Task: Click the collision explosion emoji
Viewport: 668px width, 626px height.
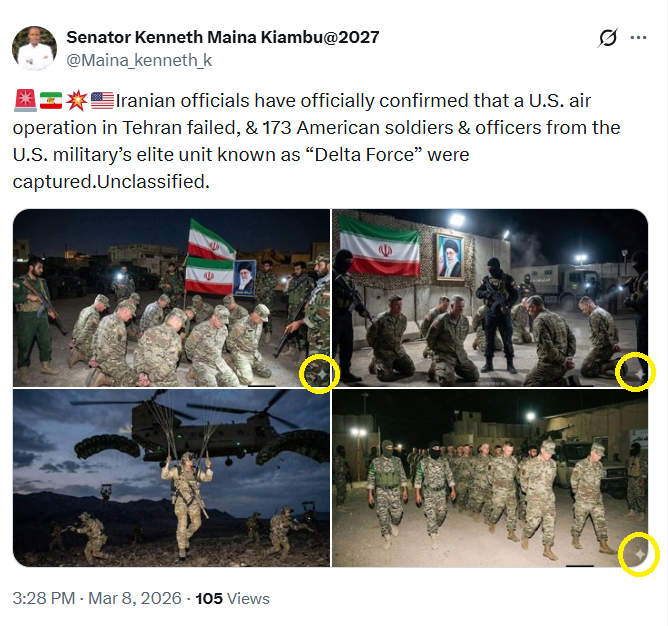Action: tap(76, 100)
